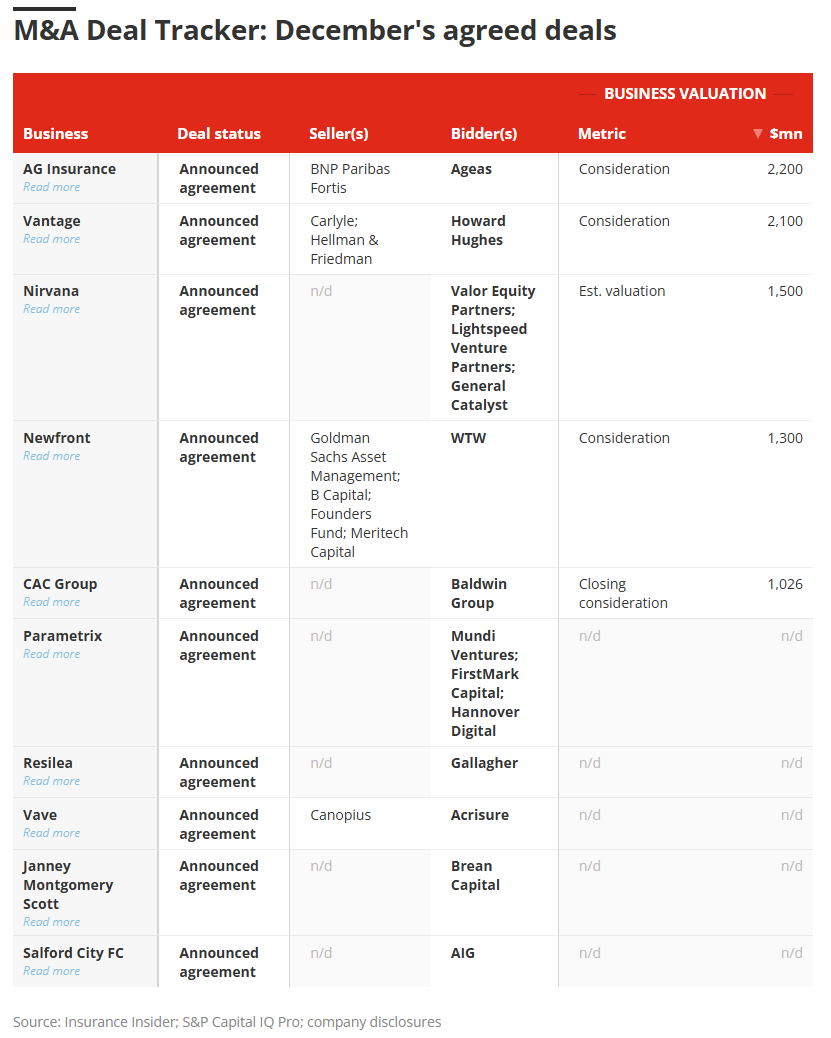Screen dimensions: 831x1038
Task: Sort table by the Metric header
Action: [x=602, y=134]
